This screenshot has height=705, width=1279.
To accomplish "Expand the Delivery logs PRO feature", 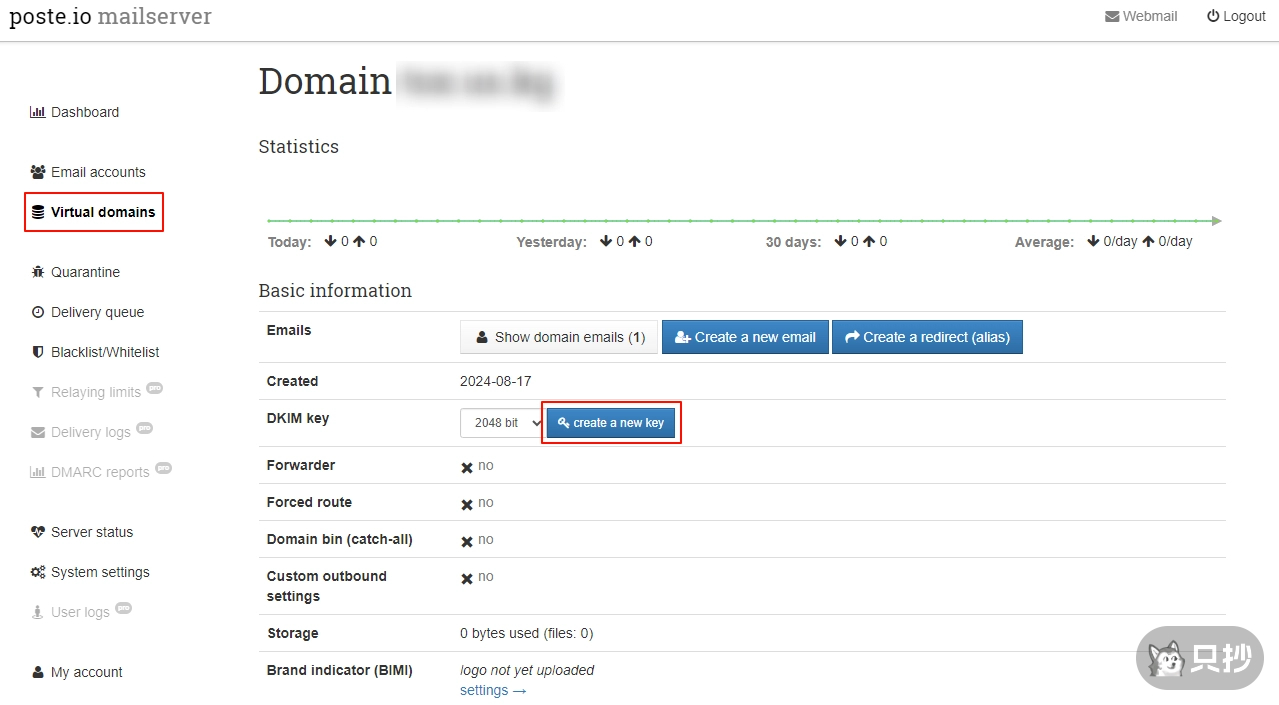I will point(91,432).
